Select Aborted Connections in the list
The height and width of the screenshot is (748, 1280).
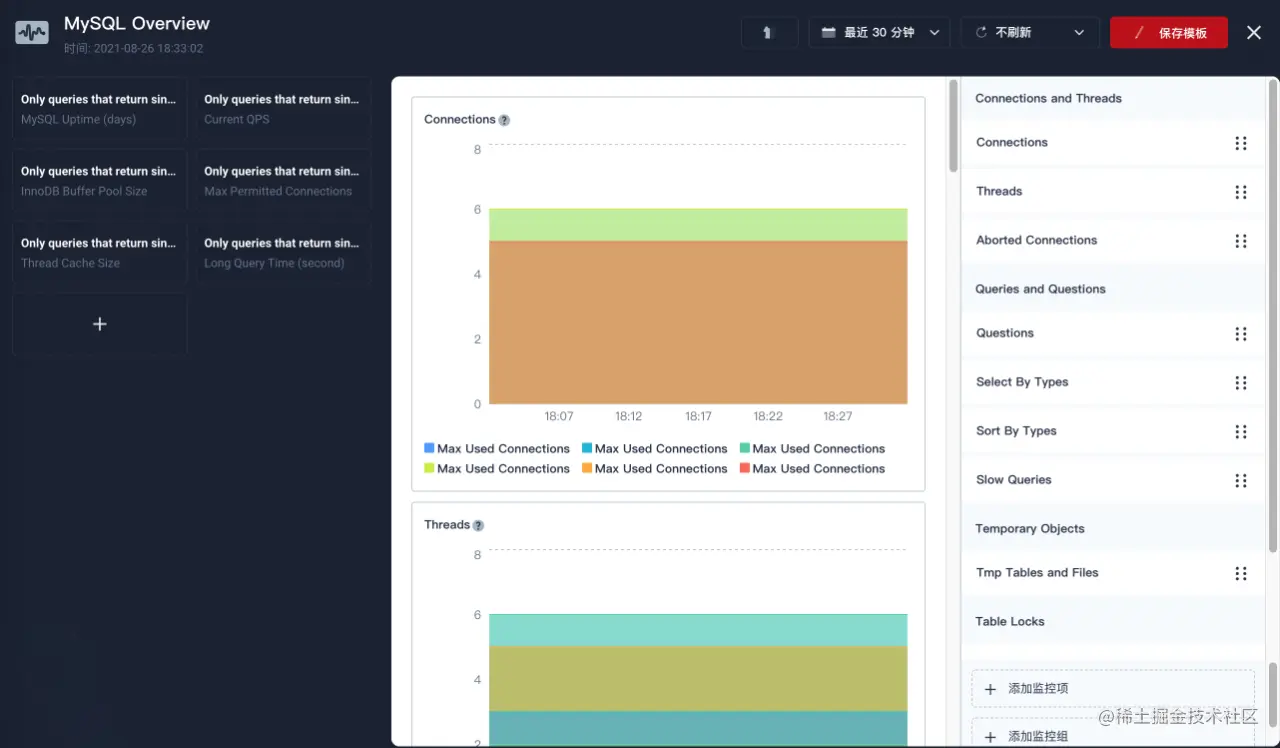[x=1113, y=240]
